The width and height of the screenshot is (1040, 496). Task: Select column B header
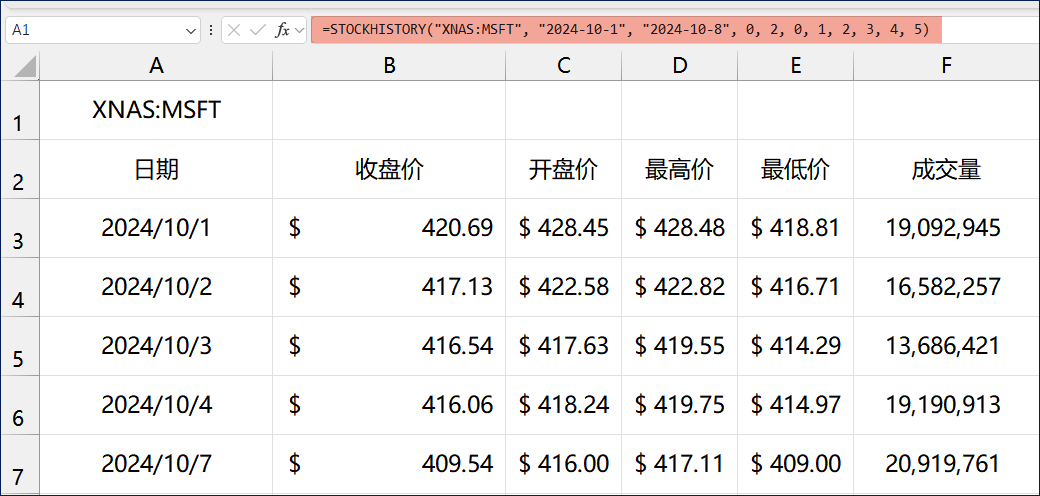click(x=389, y=66)
